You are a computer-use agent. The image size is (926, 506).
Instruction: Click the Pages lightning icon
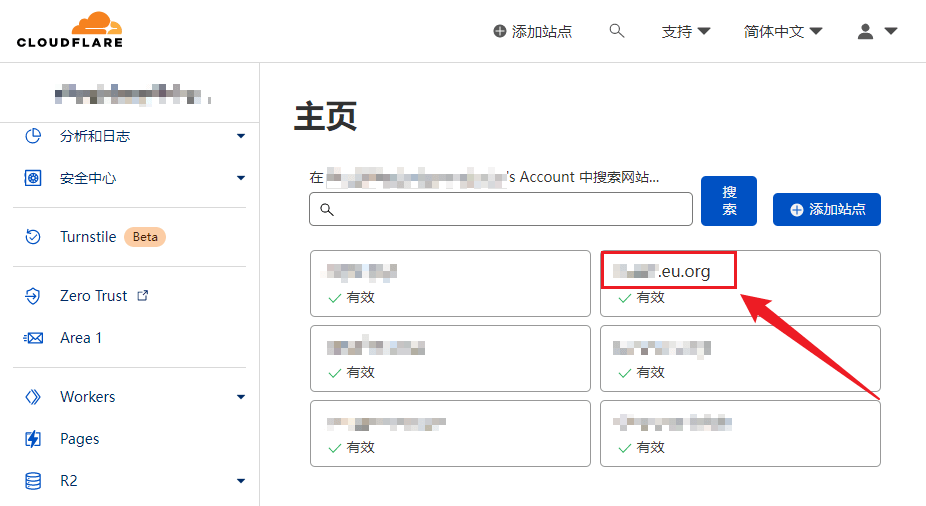coord(33,439)
